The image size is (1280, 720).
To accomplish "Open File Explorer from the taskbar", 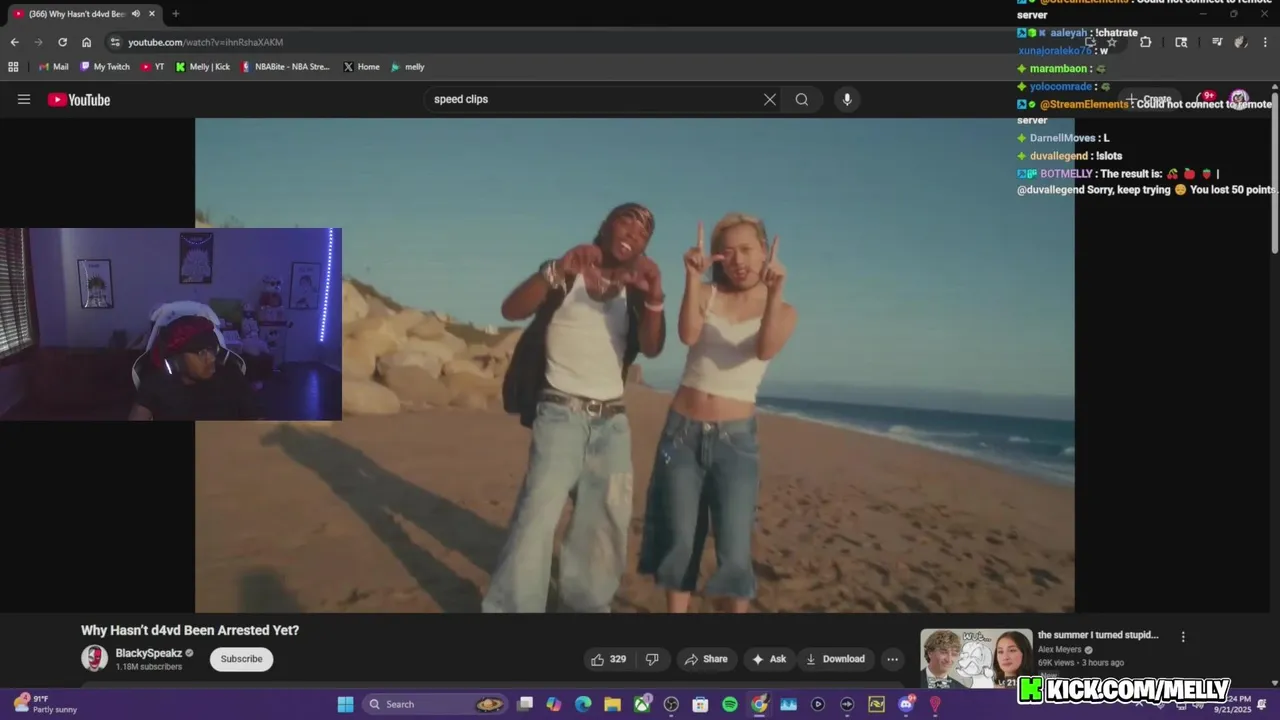I will click(612, 704).
